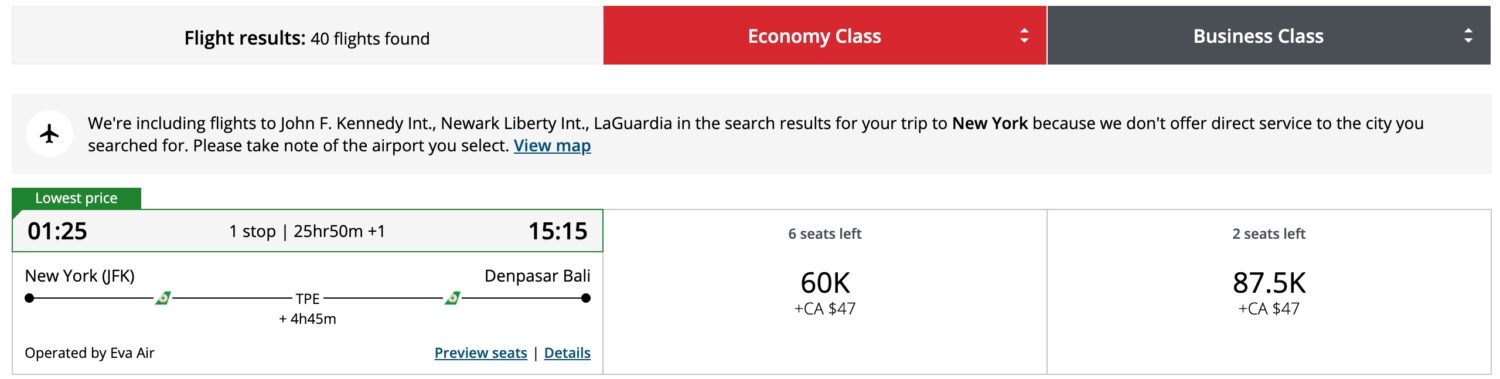Open the View map link
This screenshot has height=379, width=1500.
[x=552, y=146]
